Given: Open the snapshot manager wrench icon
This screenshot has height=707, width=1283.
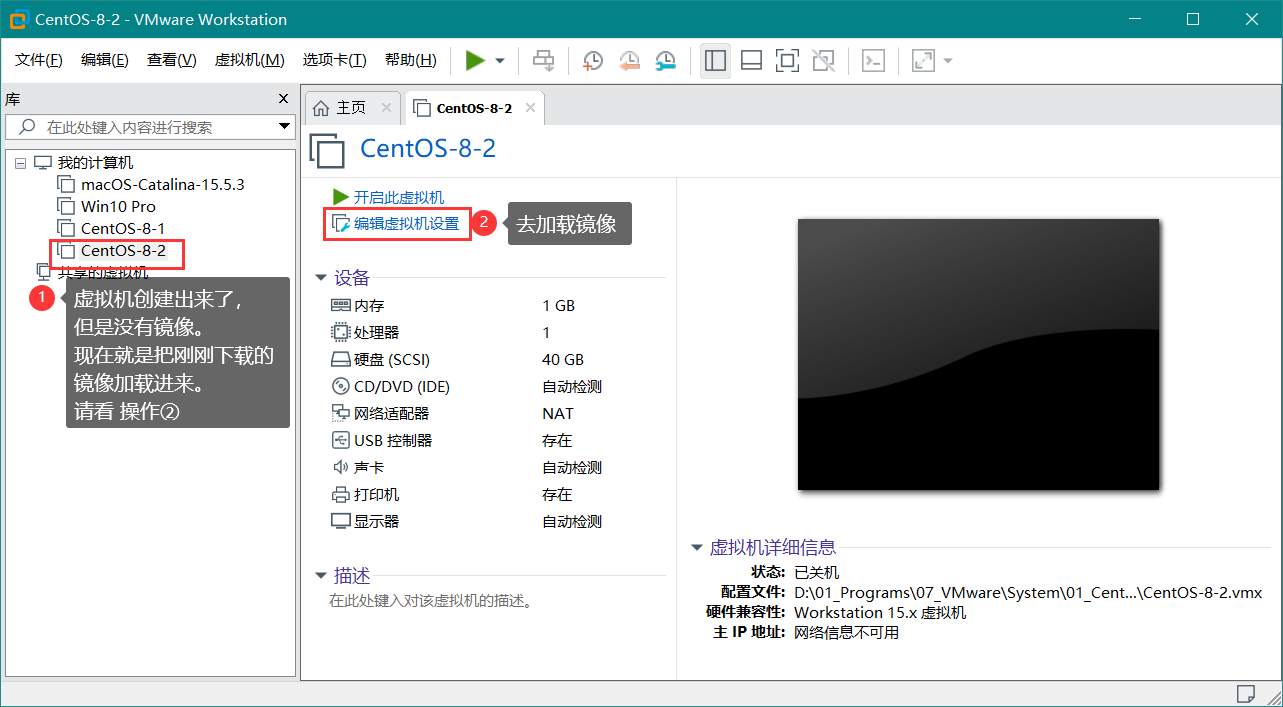Looking at the screenshot, I should (665, 61).
